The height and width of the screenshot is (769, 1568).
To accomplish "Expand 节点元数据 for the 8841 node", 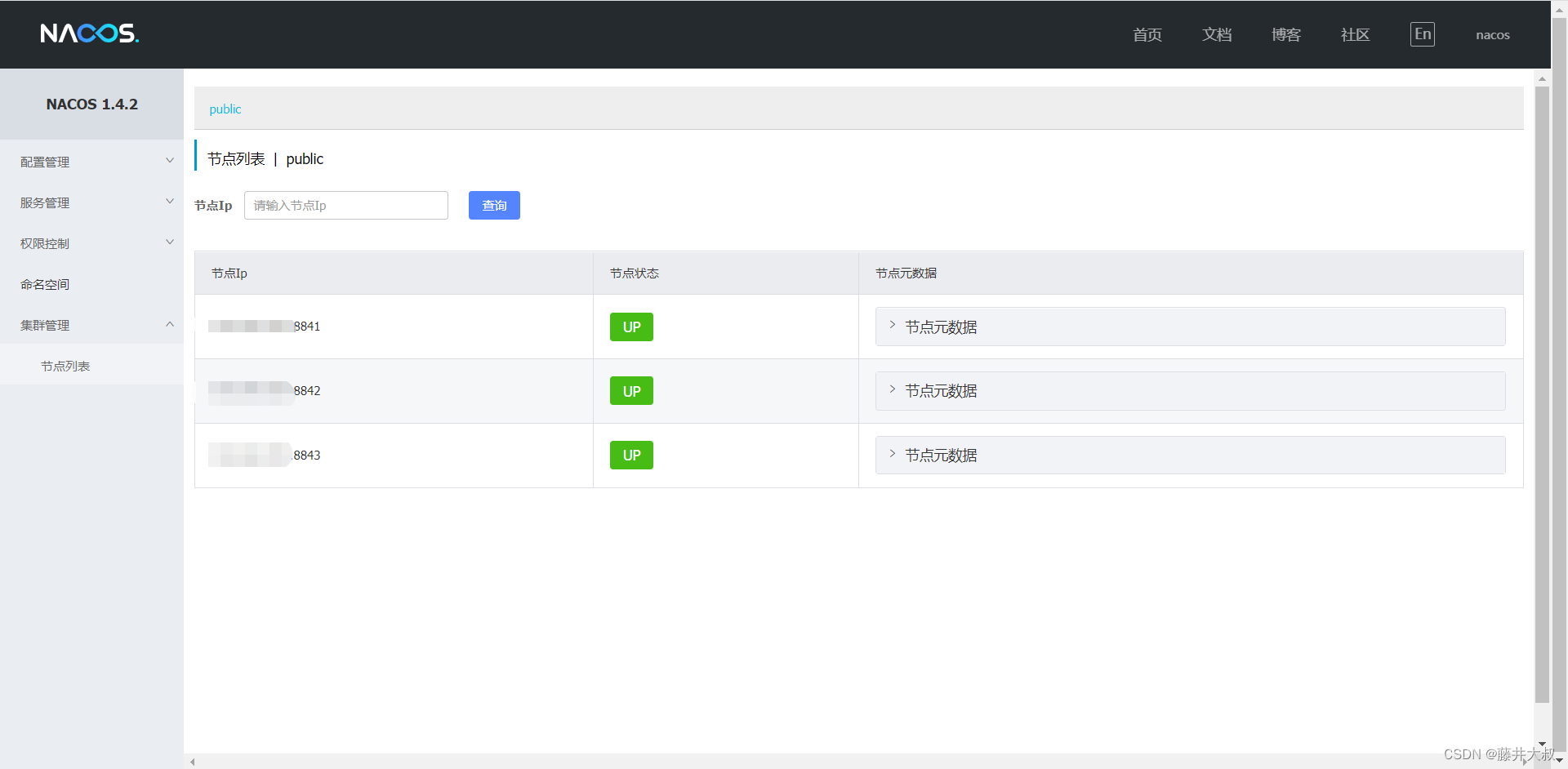I will click(1190, 327).
